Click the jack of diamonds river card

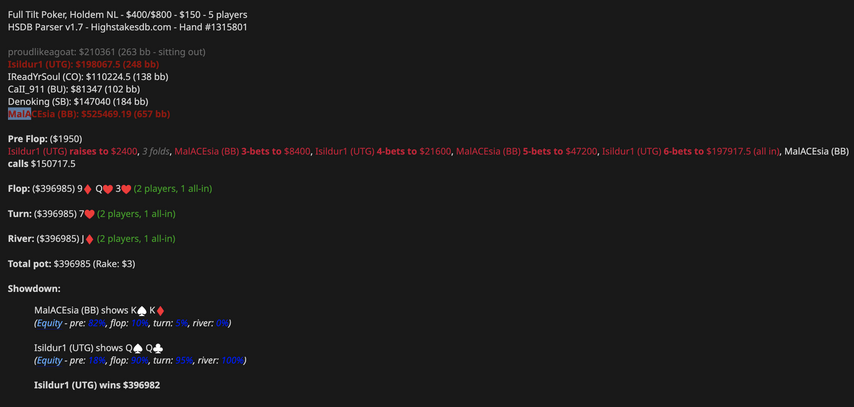[x=86, y=239]
